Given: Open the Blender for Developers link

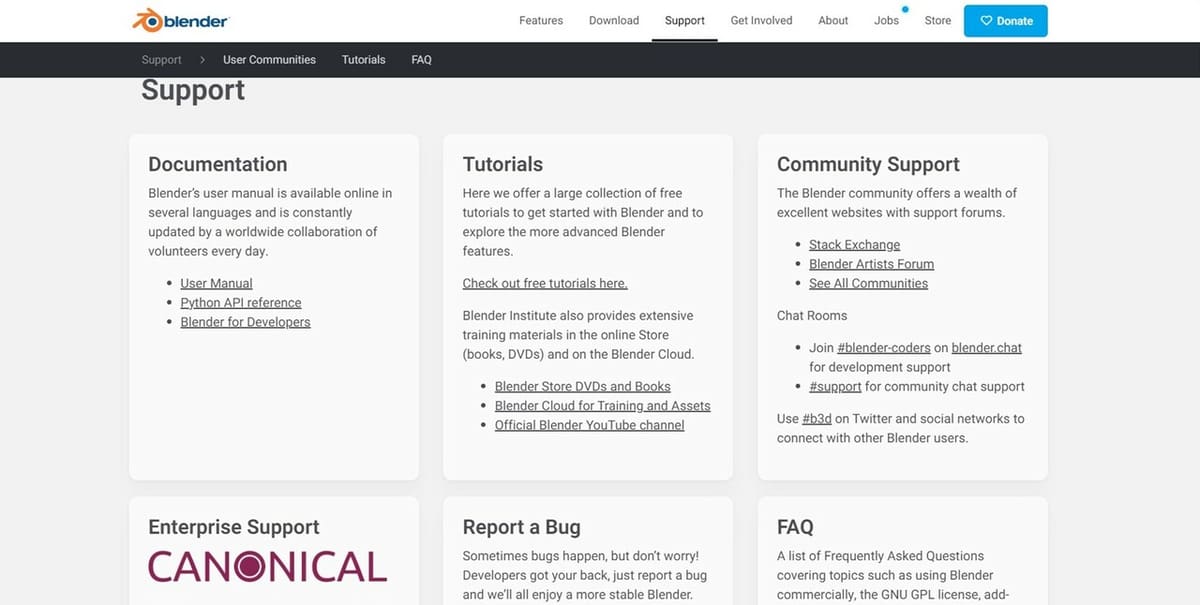Looking at the screenshot, I should pyautogui.click(x=246, y=322).
